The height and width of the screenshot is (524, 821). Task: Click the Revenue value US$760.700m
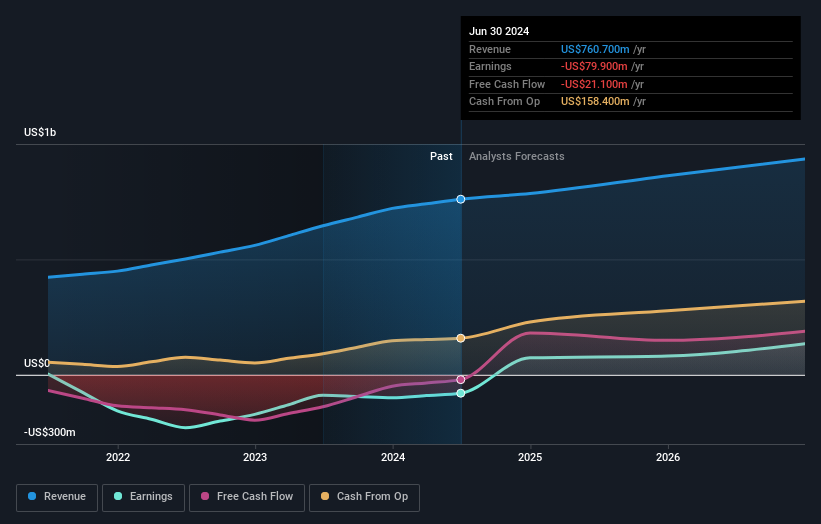pos(595,49)
